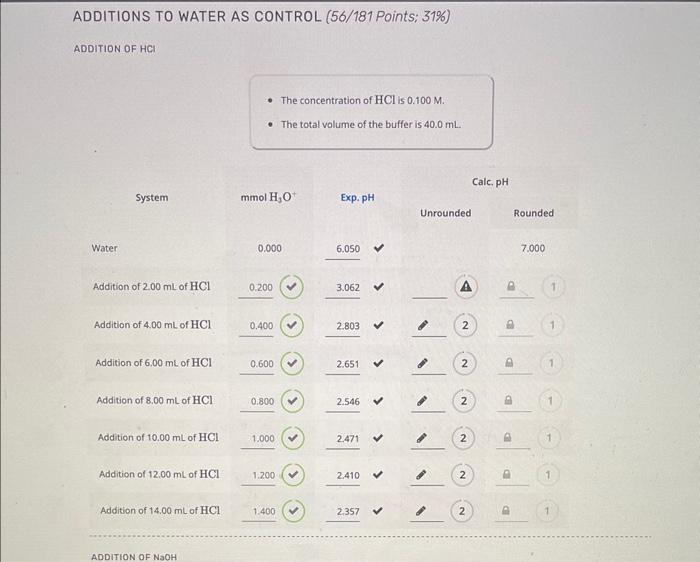This screenshot has height=562, width=700.
Task: Click pencil edit icon for 10.00 mL HCl row
Action: (421, 438)
